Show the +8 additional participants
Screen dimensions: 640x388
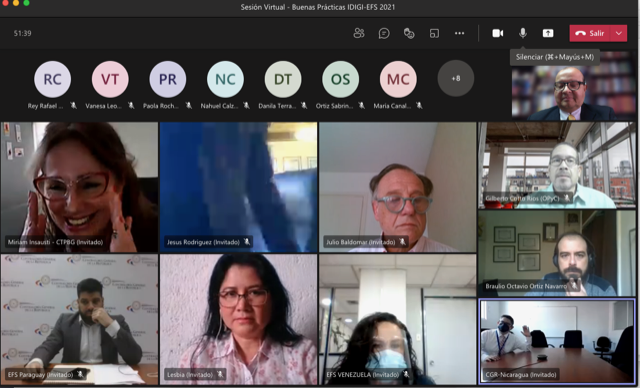click(x=456, y=78)
